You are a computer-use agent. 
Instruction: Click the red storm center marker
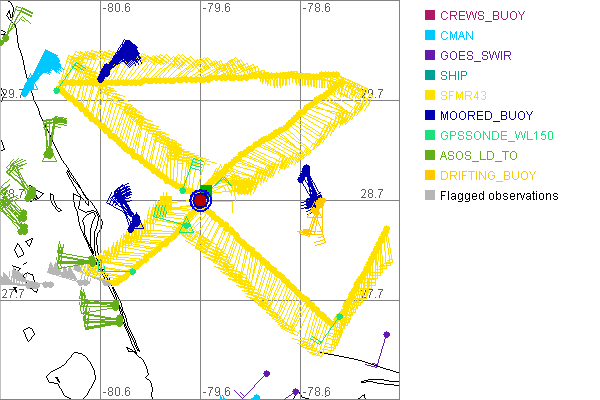coord(200,200)
